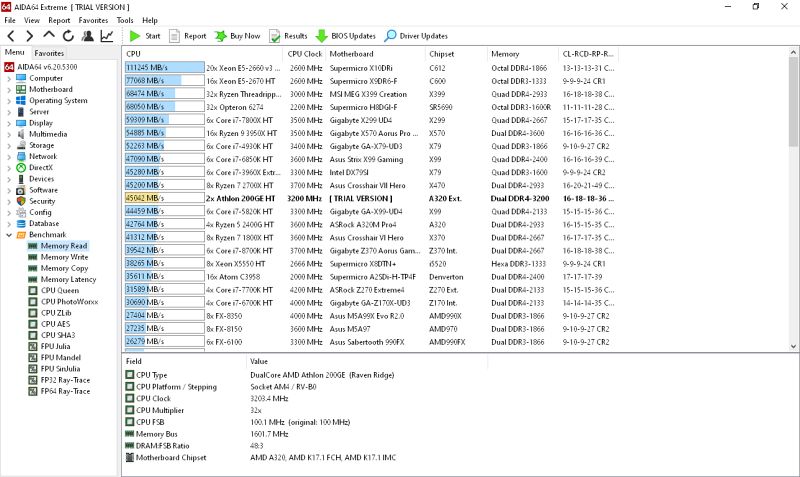Start the benchmark with the green Start button
Viewport: 800px width, 477px height.
(145, 36)
